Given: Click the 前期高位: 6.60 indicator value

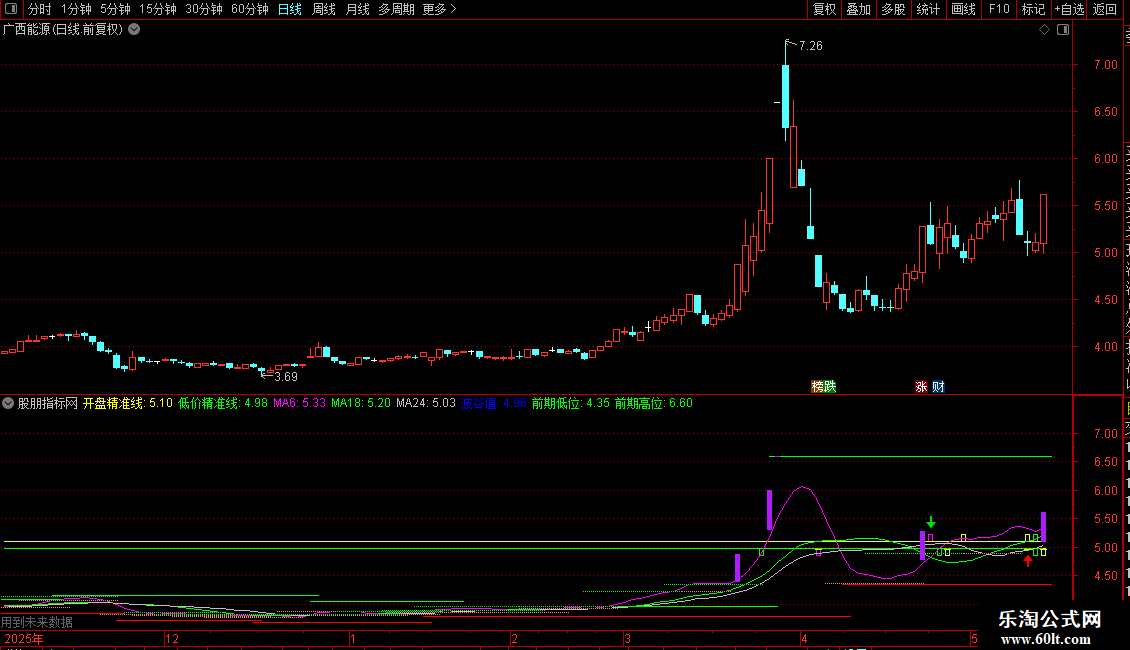Looking at the screenshot, I should point(654,404).
